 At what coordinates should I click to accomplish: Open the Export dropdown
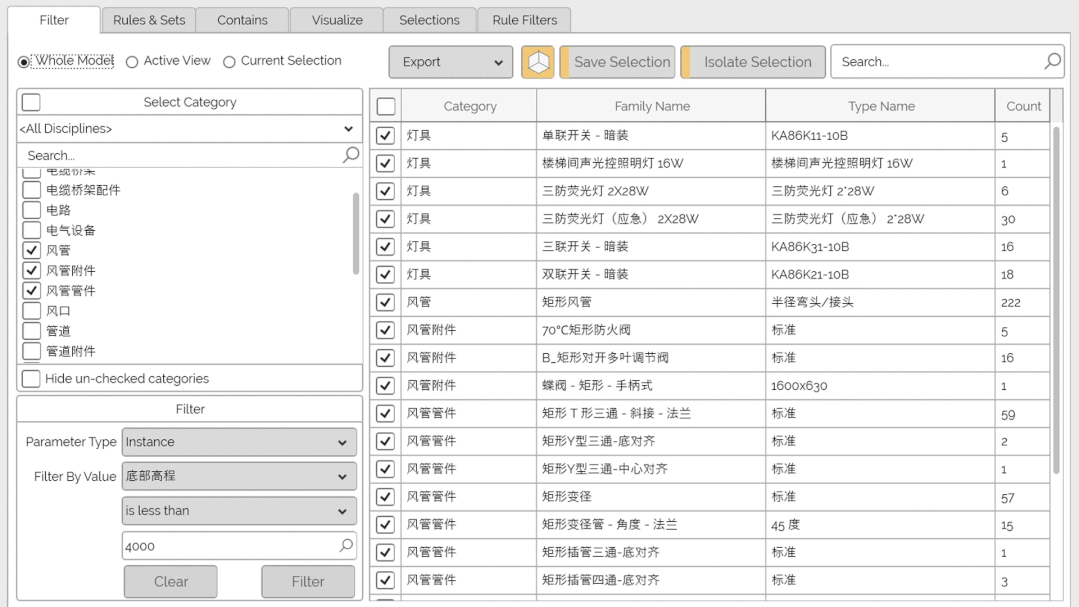(x=451, y=62)
